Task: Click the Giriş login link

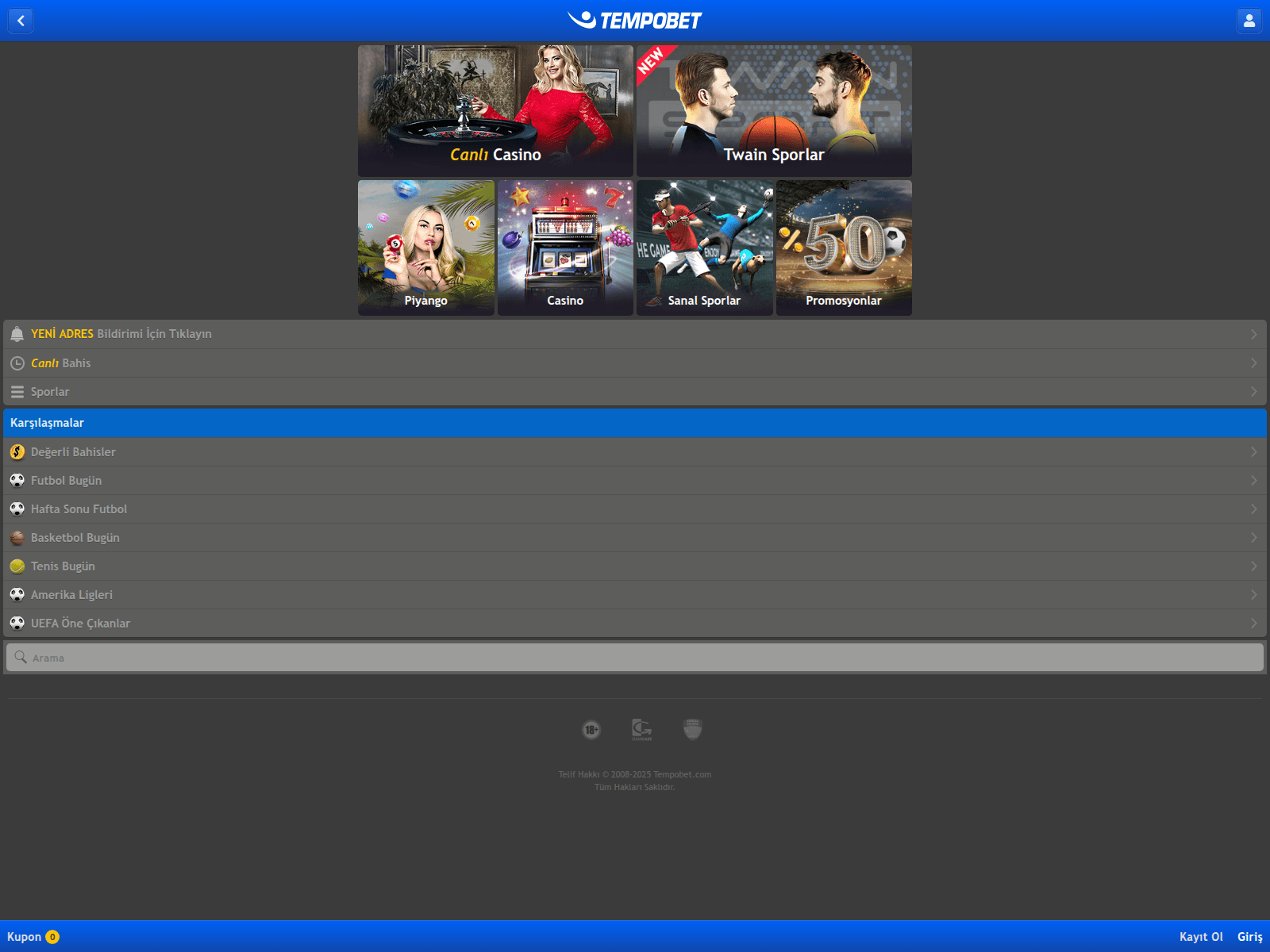Action: click(1249, 937)
